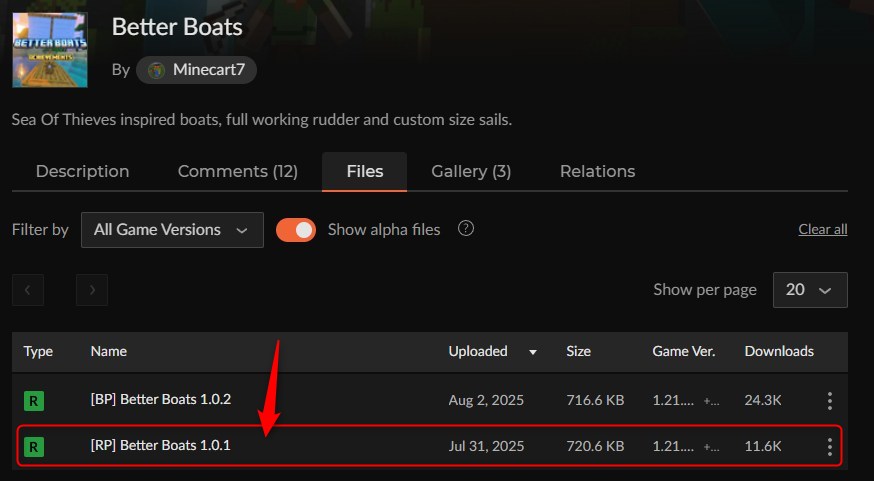Go to the previous page of files

pyautogui.click(x=28, y=290)
